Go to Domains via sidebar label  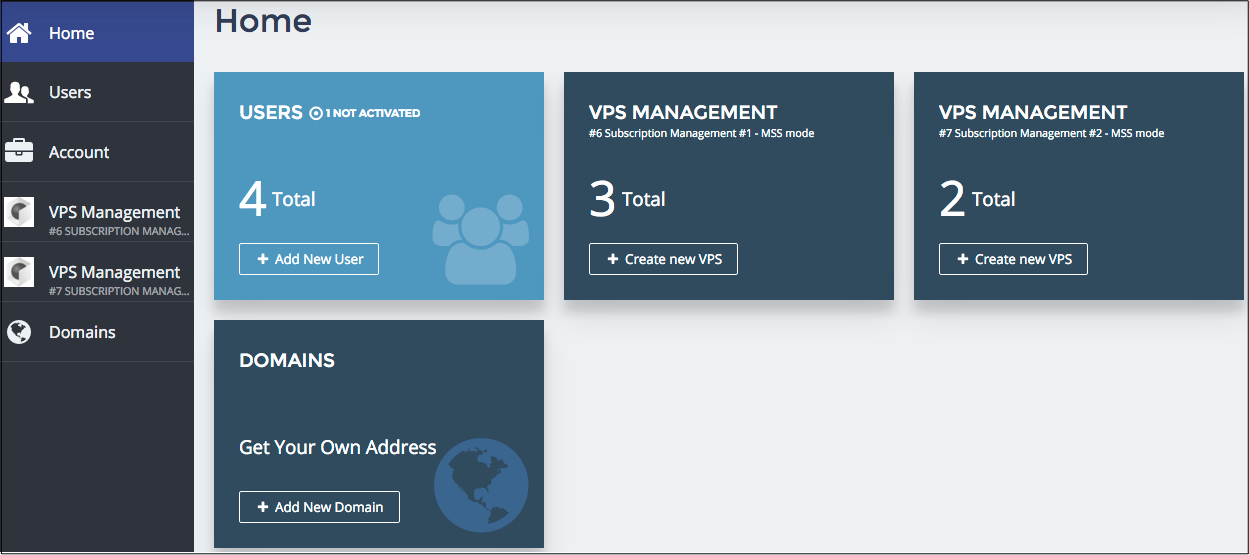point(82,332)
